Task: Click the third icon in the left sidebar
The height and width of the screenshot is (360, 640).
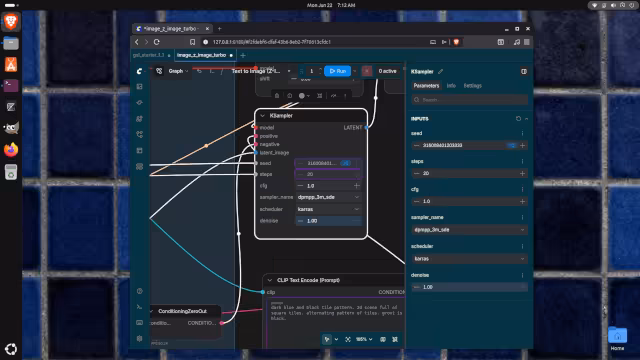Action: [140, 118]
